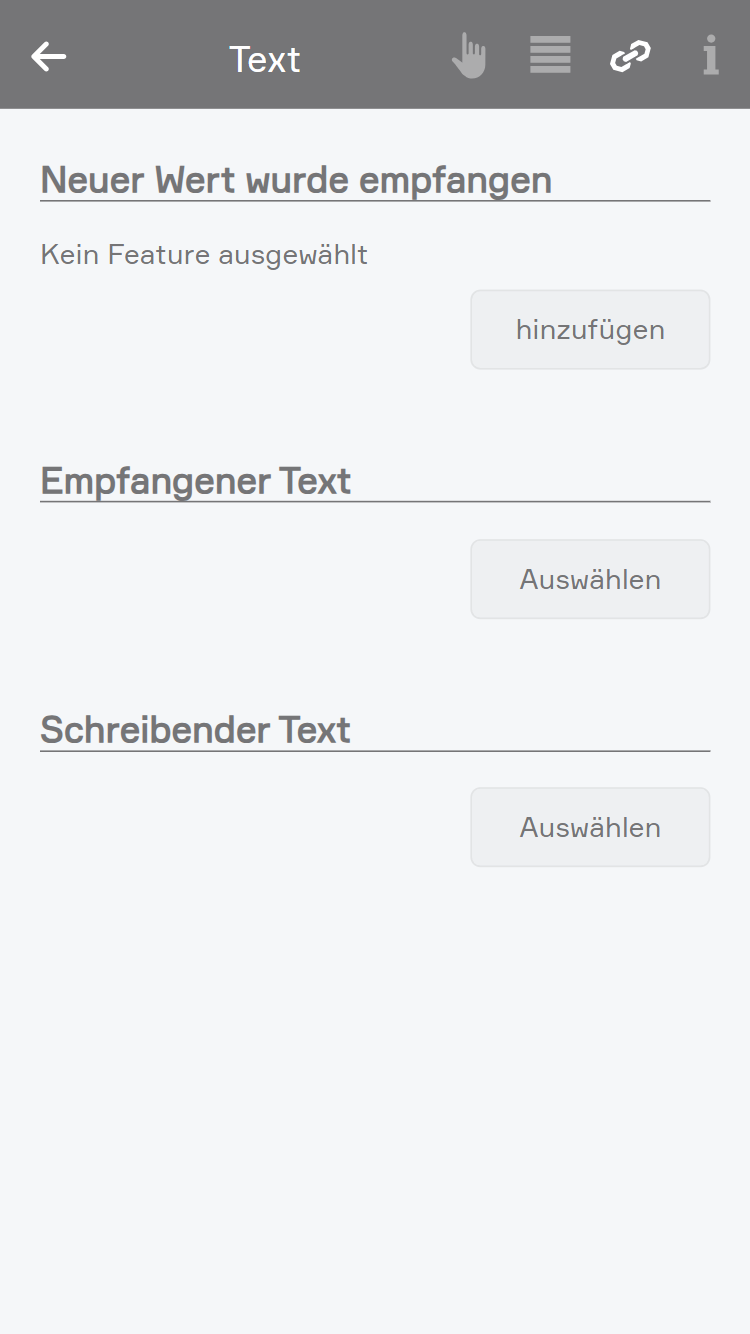The image size is (750, 1334).
Task: Click the 'Text' page title
Action: (x=265, y=59)
